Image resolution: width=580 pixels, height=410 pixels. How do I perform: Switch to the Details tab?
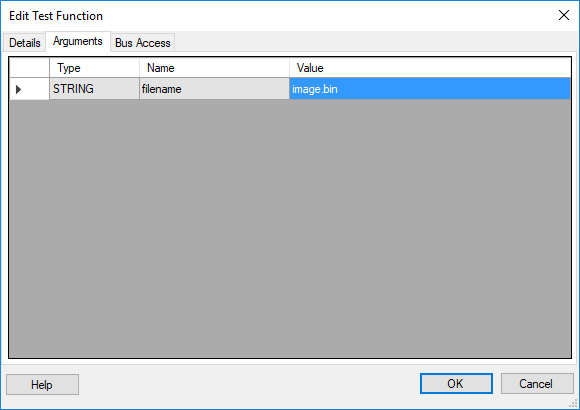click(x=25, y=43)
